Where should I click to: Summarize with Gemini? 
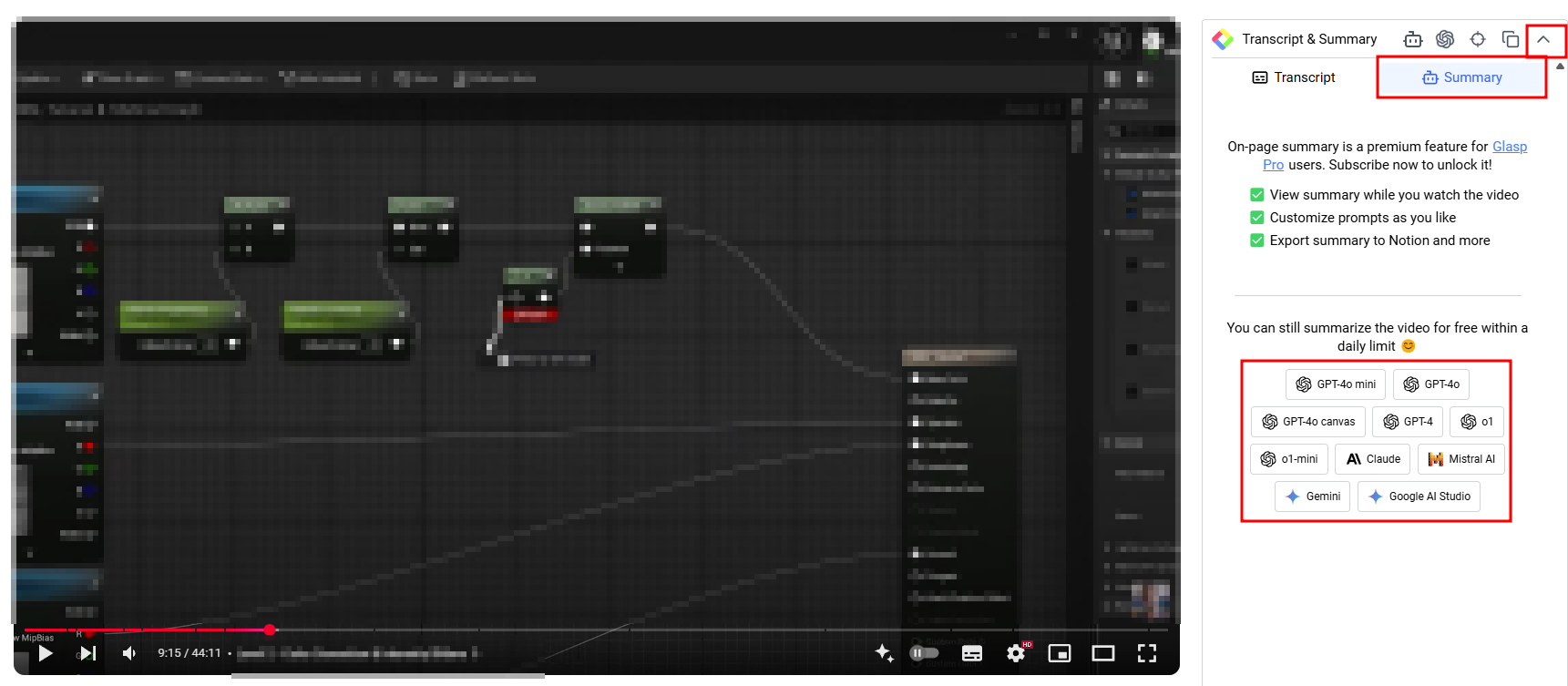pyautogui.click(x=1313, y=497)
